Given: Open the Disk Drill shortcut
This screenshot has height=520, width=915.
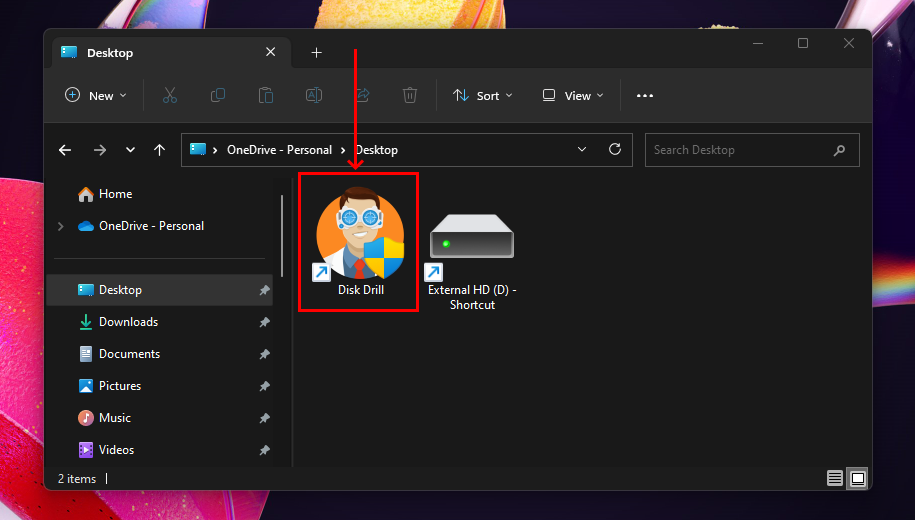Looking at the screenshot, I should click(x=360, y=241).
